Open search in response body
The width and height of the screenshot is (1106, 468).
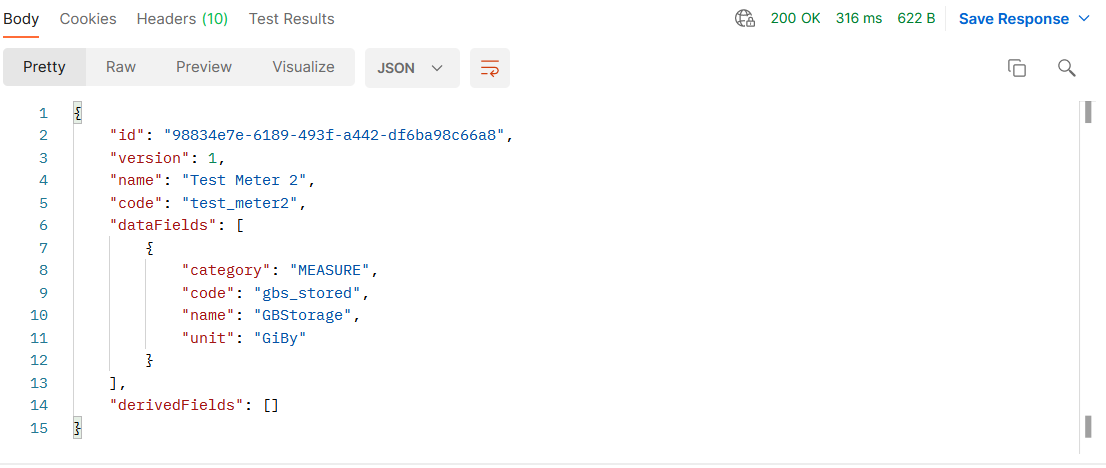pos(1067,68)
